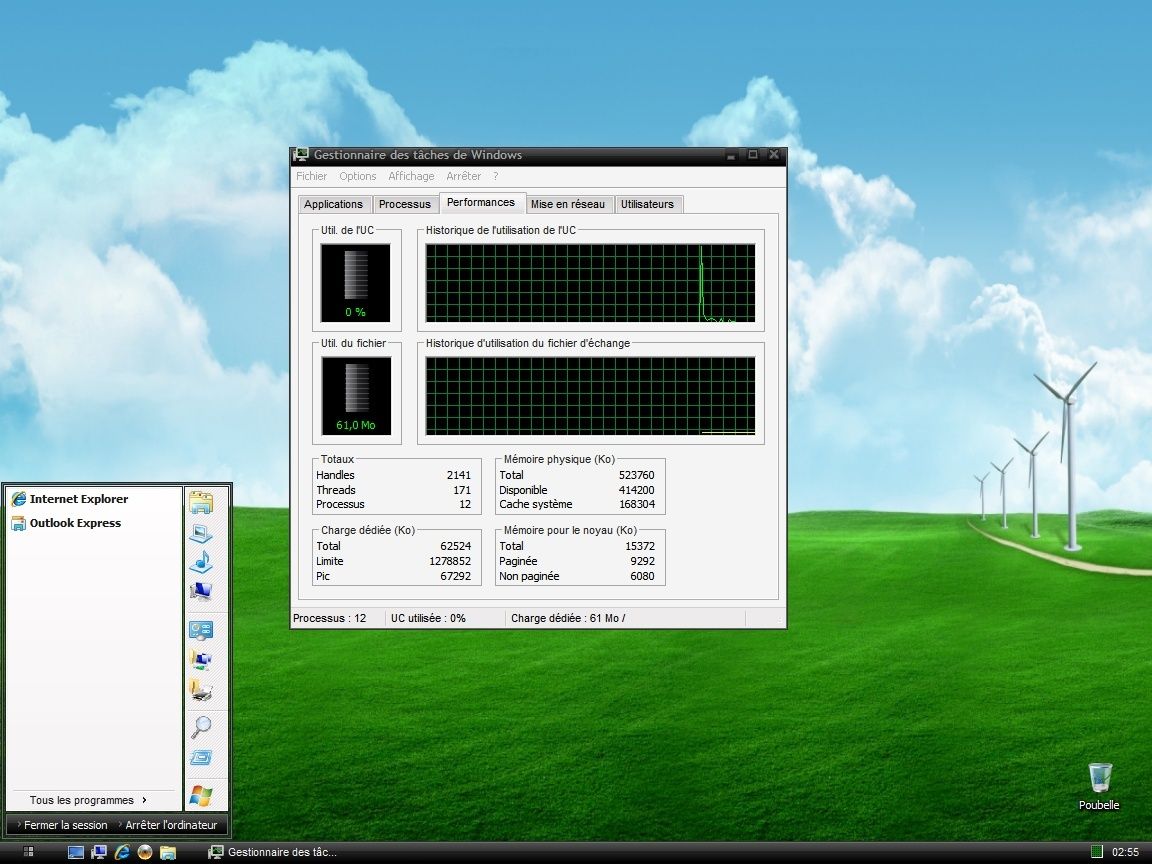Open the Run icon below the magnifier
1152x864 pixels.
pos(201,757)
